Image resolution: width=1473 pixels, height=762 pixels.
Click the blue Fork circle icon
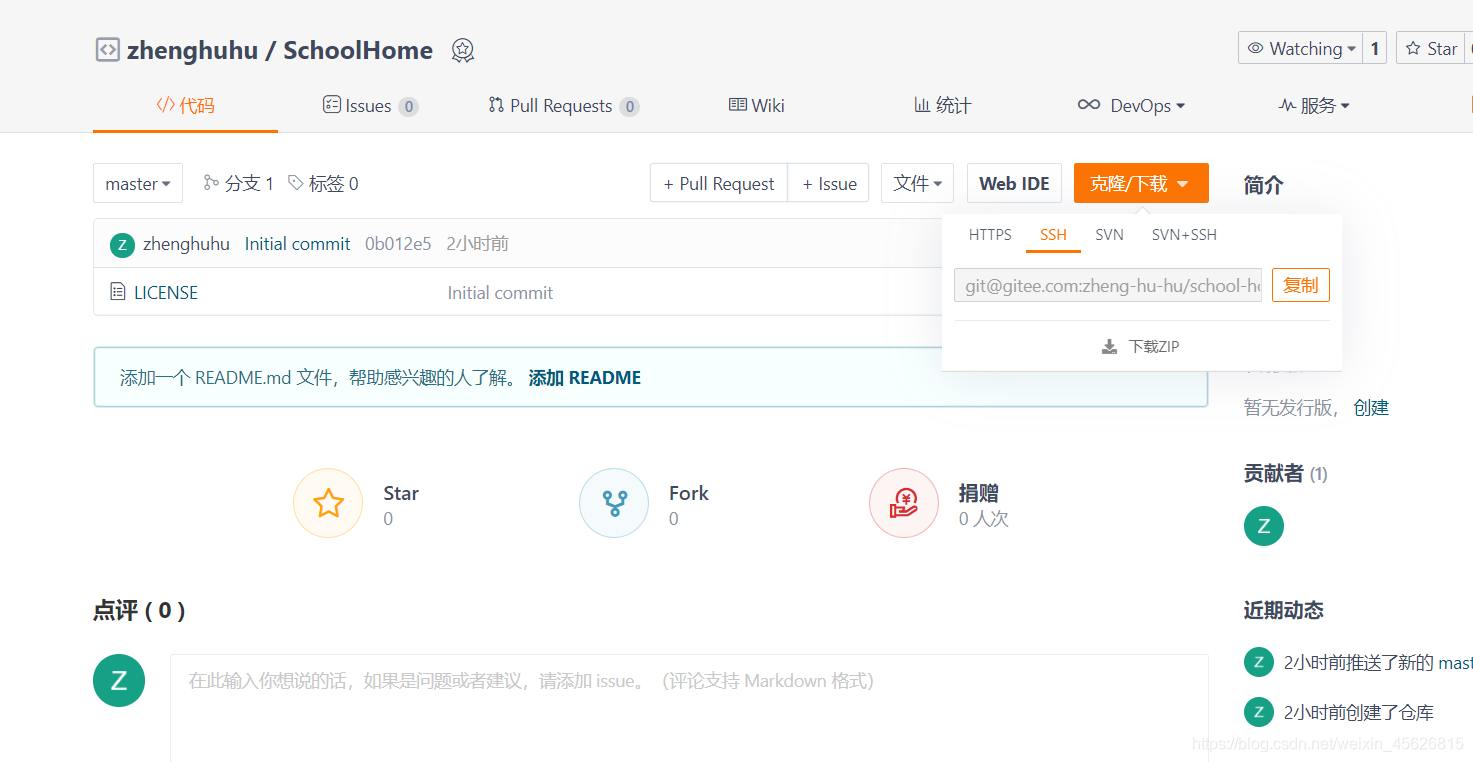(614, 503)
